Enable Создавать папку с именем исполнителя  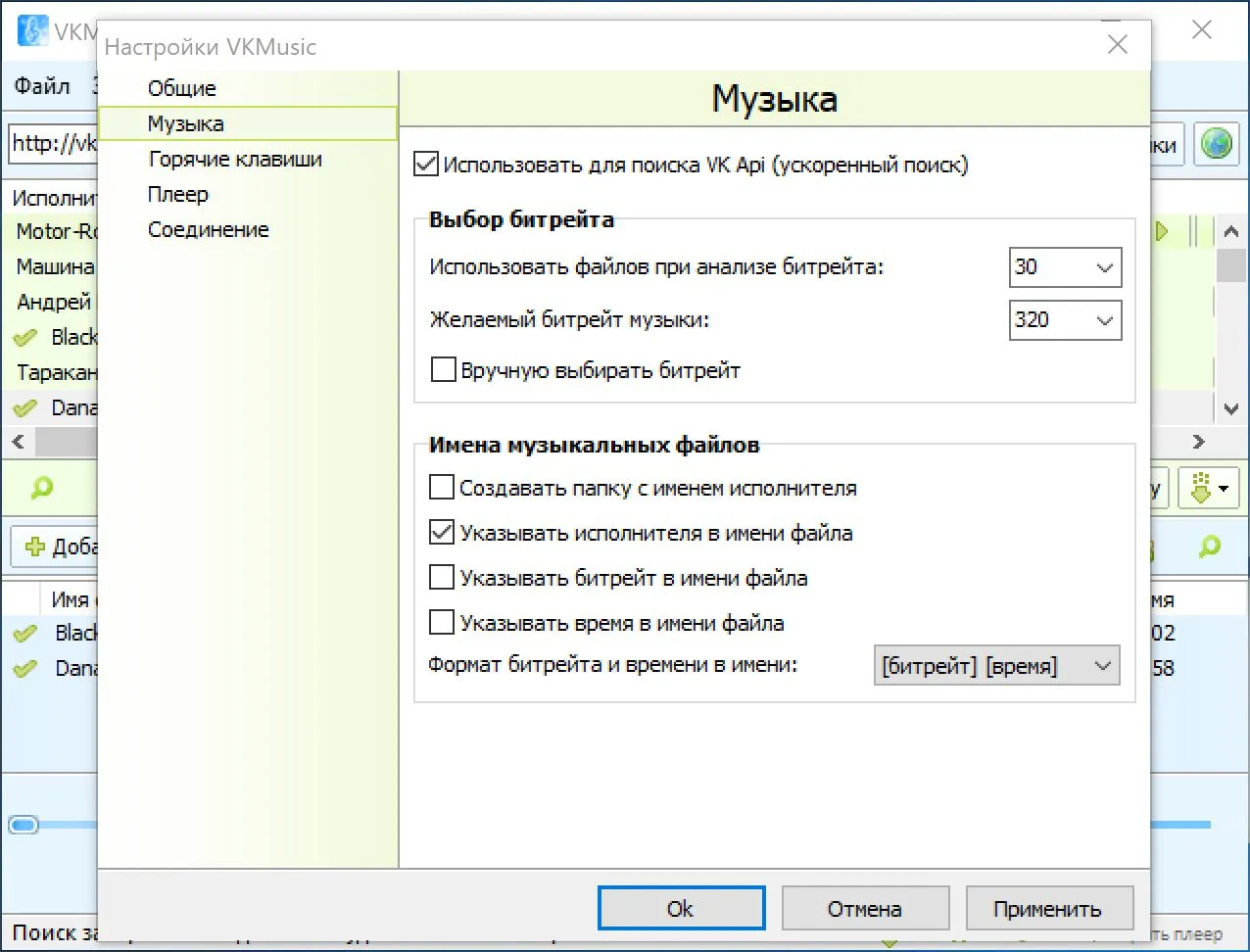point(442,488)
